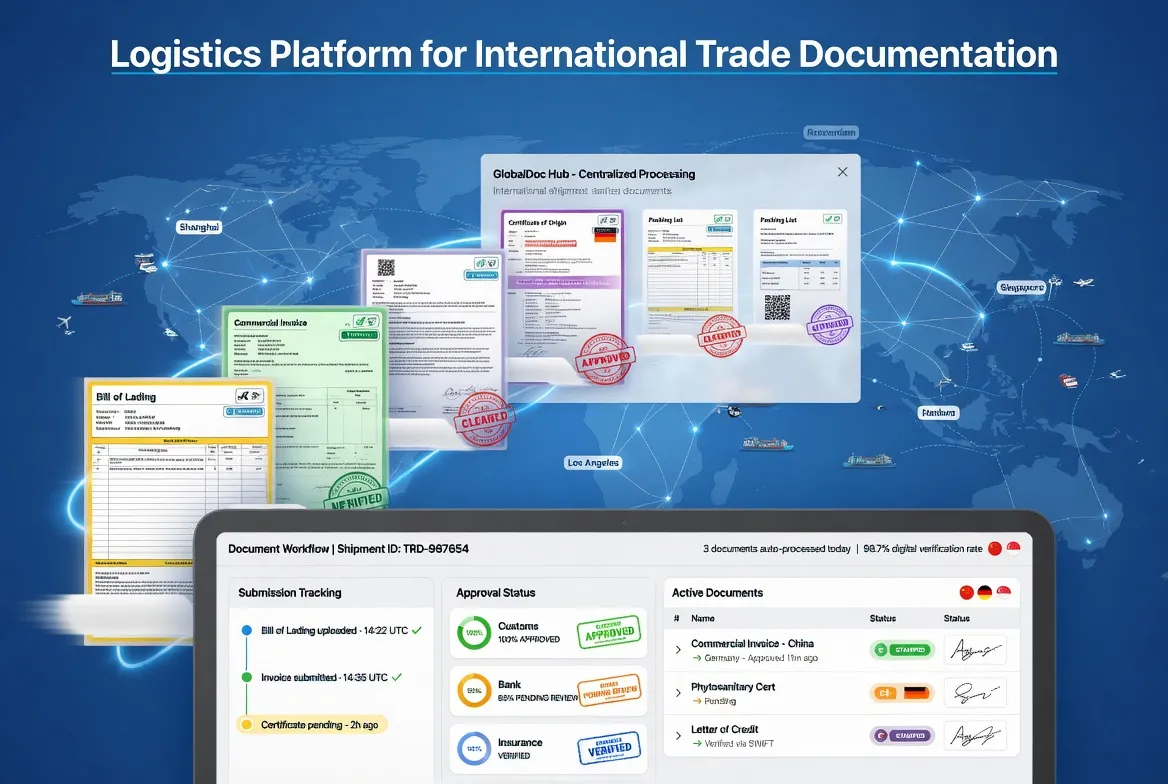Open the Approval Status panel
Viewport: 1168px width, 784px height.
(x=494, y=592)
